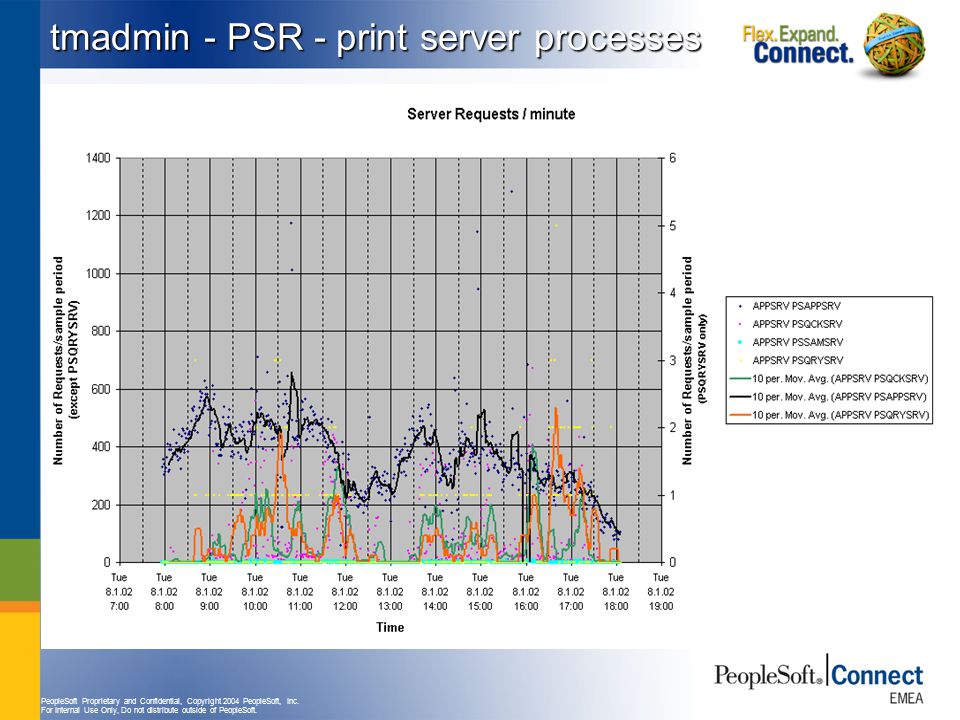Click the 'PeopleSoft Proprietary and Confidential' copyright line
This screenshot has width=960, height=720.
pyautogui.click(x=170, y=701)
